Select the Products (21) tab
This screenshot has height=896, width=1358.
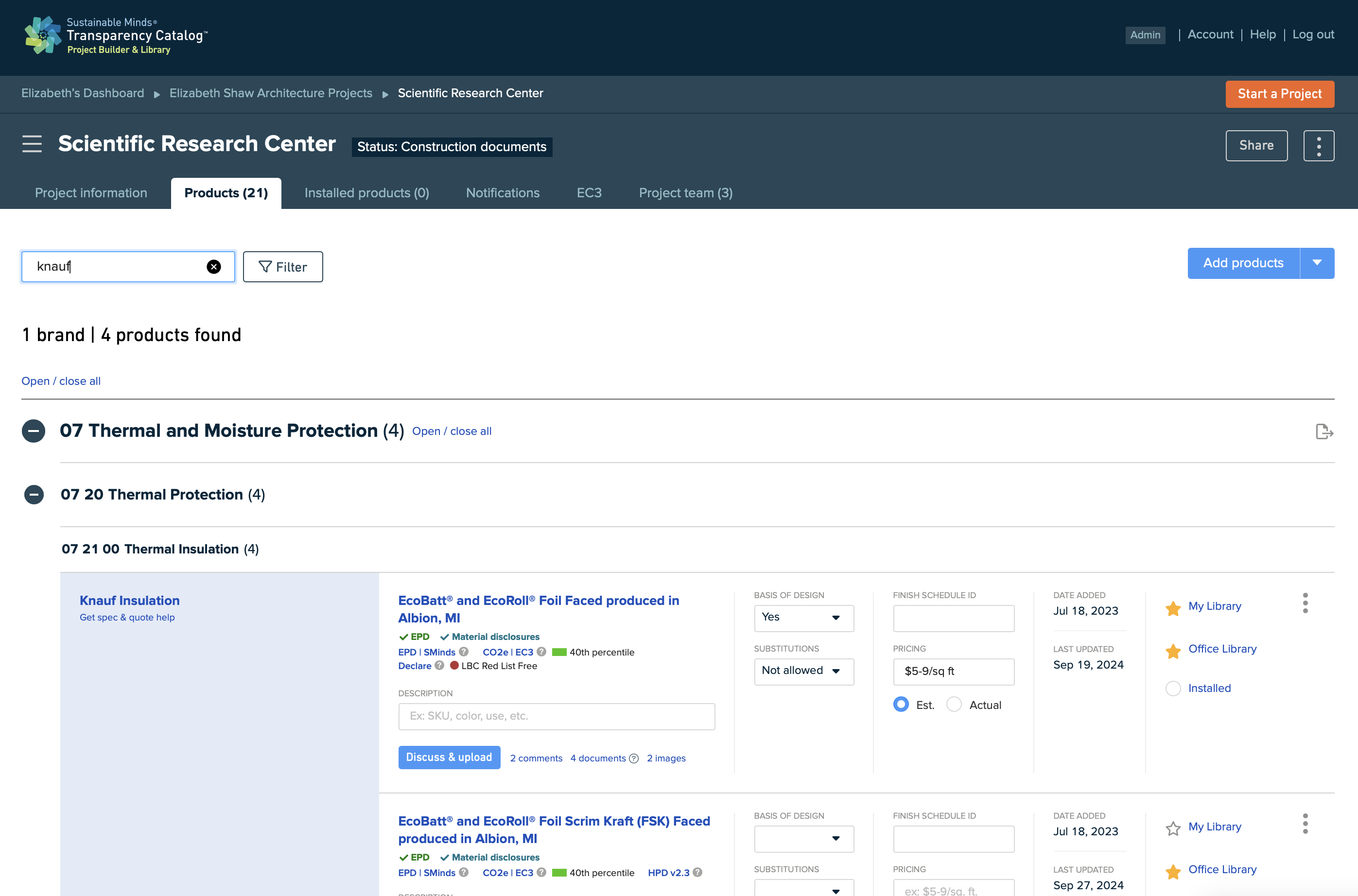pyautogui.click(x=226, y=193)
